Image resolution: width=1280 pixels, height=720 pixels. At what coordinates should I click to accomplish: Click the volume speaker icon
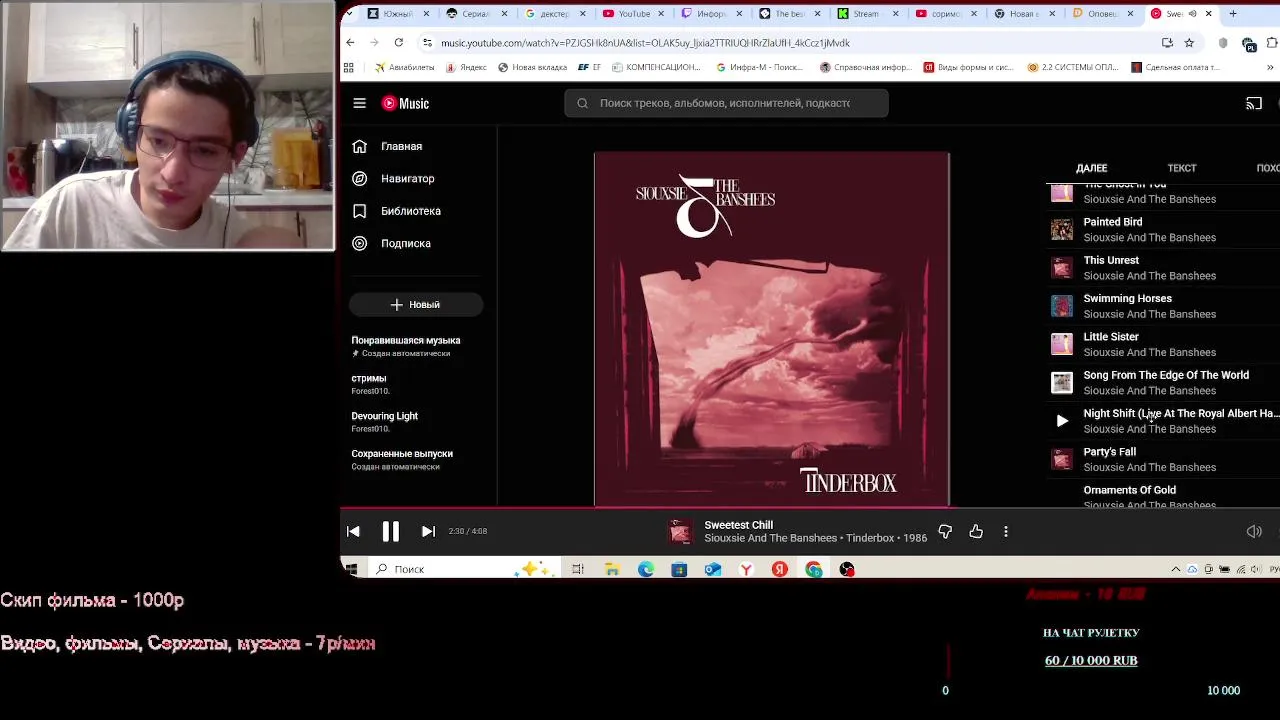click(x=1254, y=532)
